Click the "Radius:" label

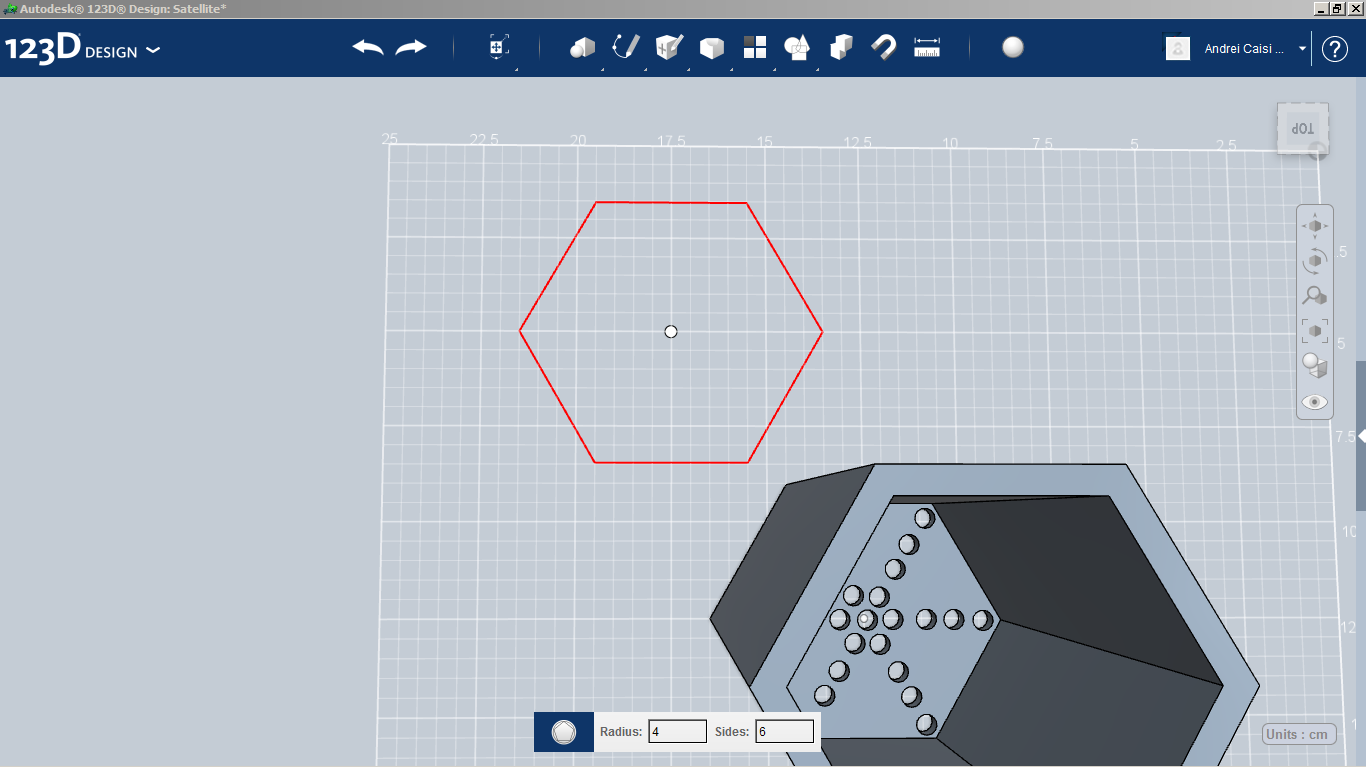(621, 732)
